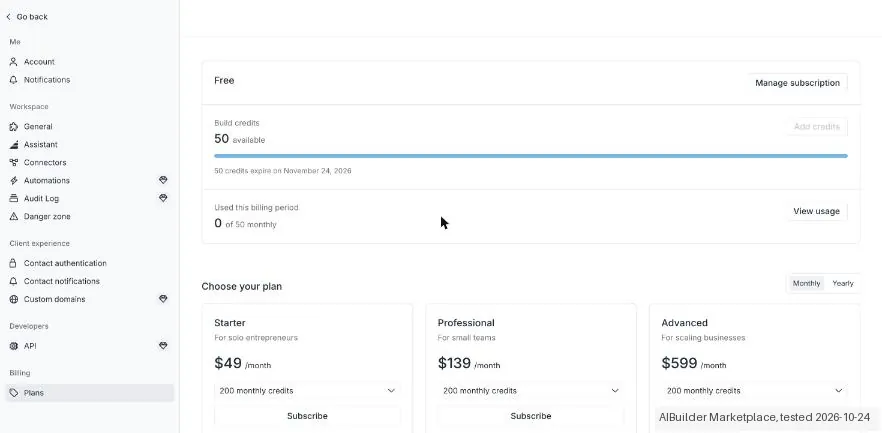The height and width of the screenshot is (433, 882).
Task: Click the build credits progress bar
Action: tap(530, 156)
